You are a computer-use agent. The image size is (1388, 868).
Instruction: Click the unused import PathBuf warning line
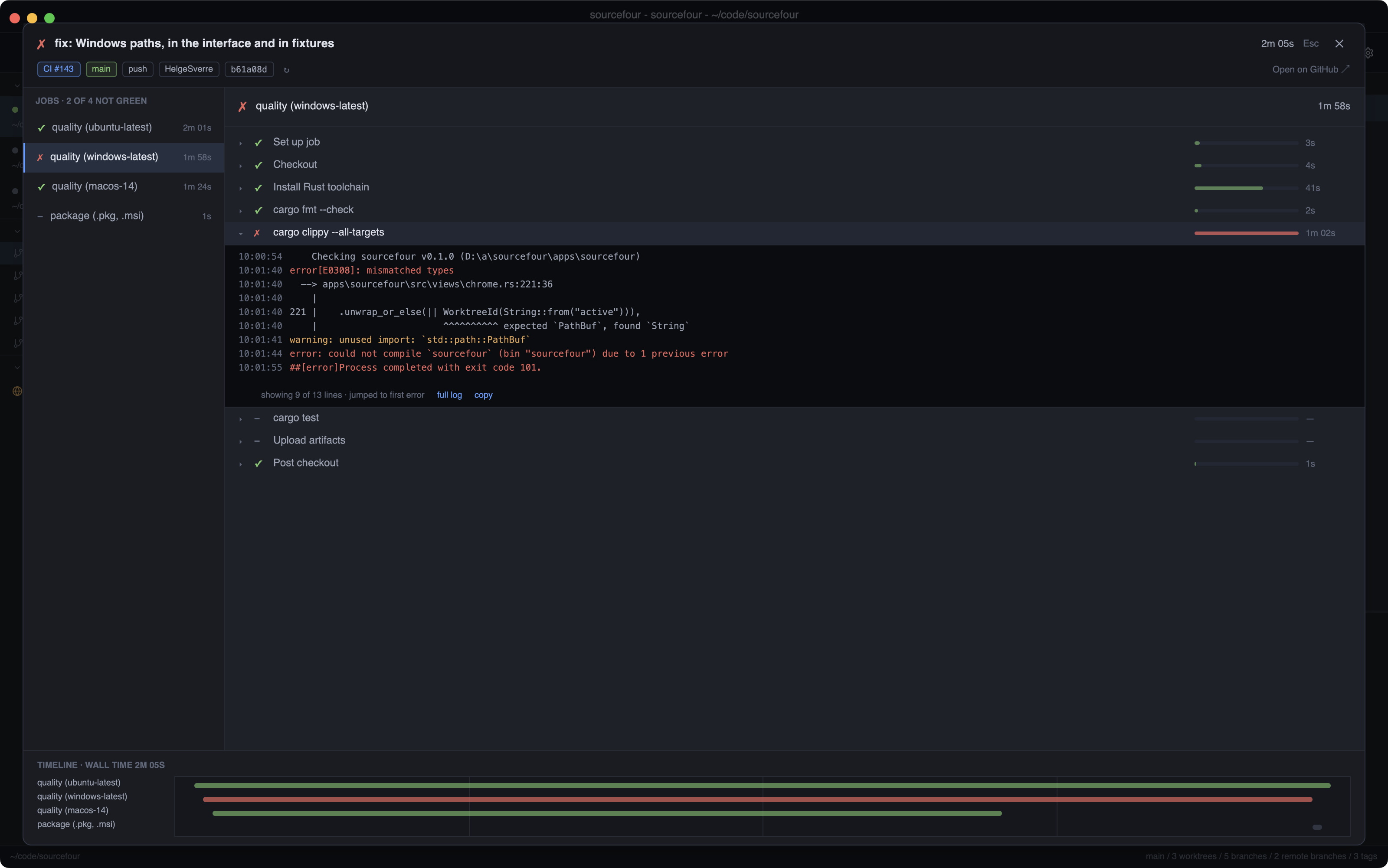click(409, 340)
